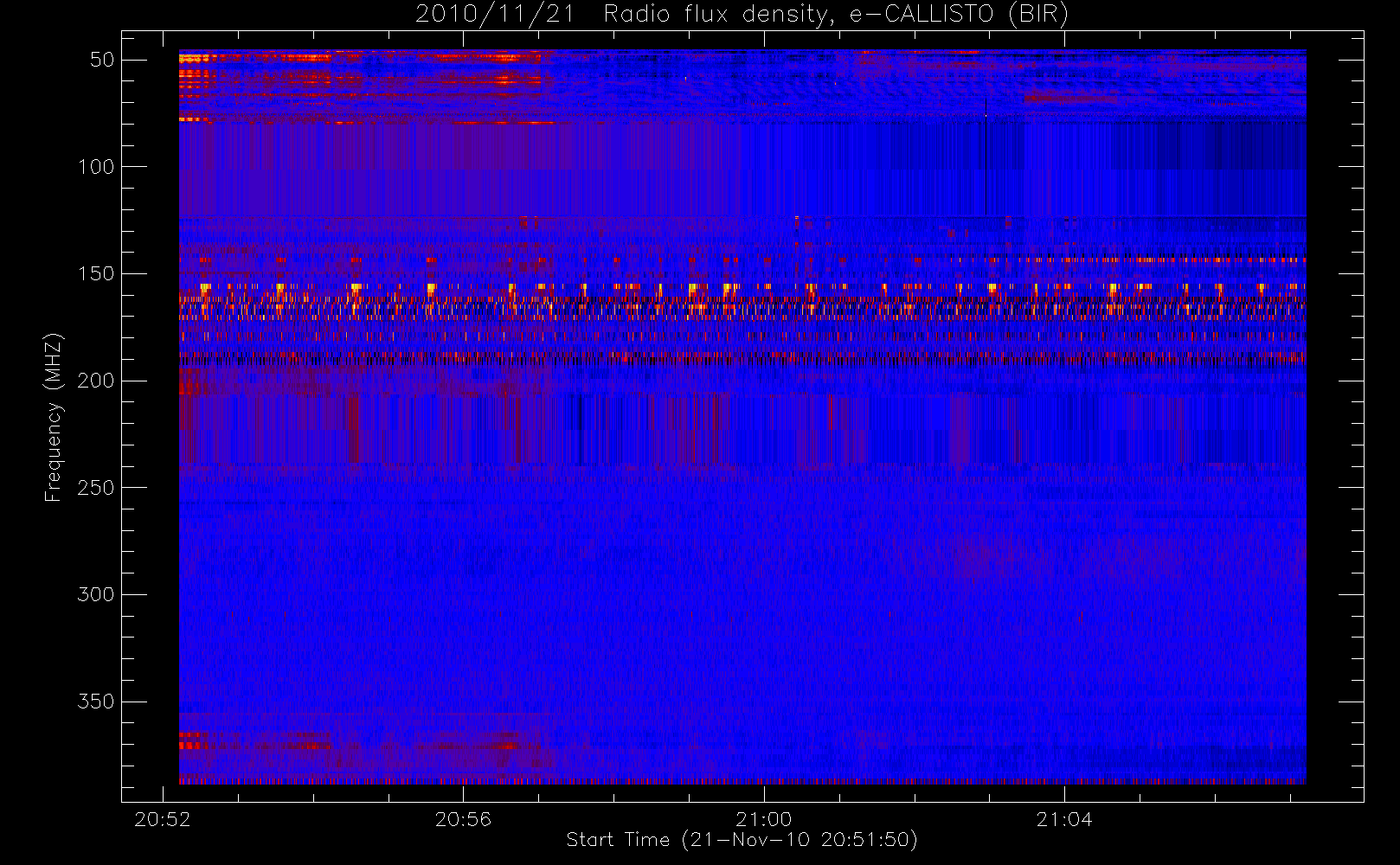The width and height of the screenshot is (1400, 865).
Task: Click the 21:00 time tick label
Action: (x=764, y=819)
